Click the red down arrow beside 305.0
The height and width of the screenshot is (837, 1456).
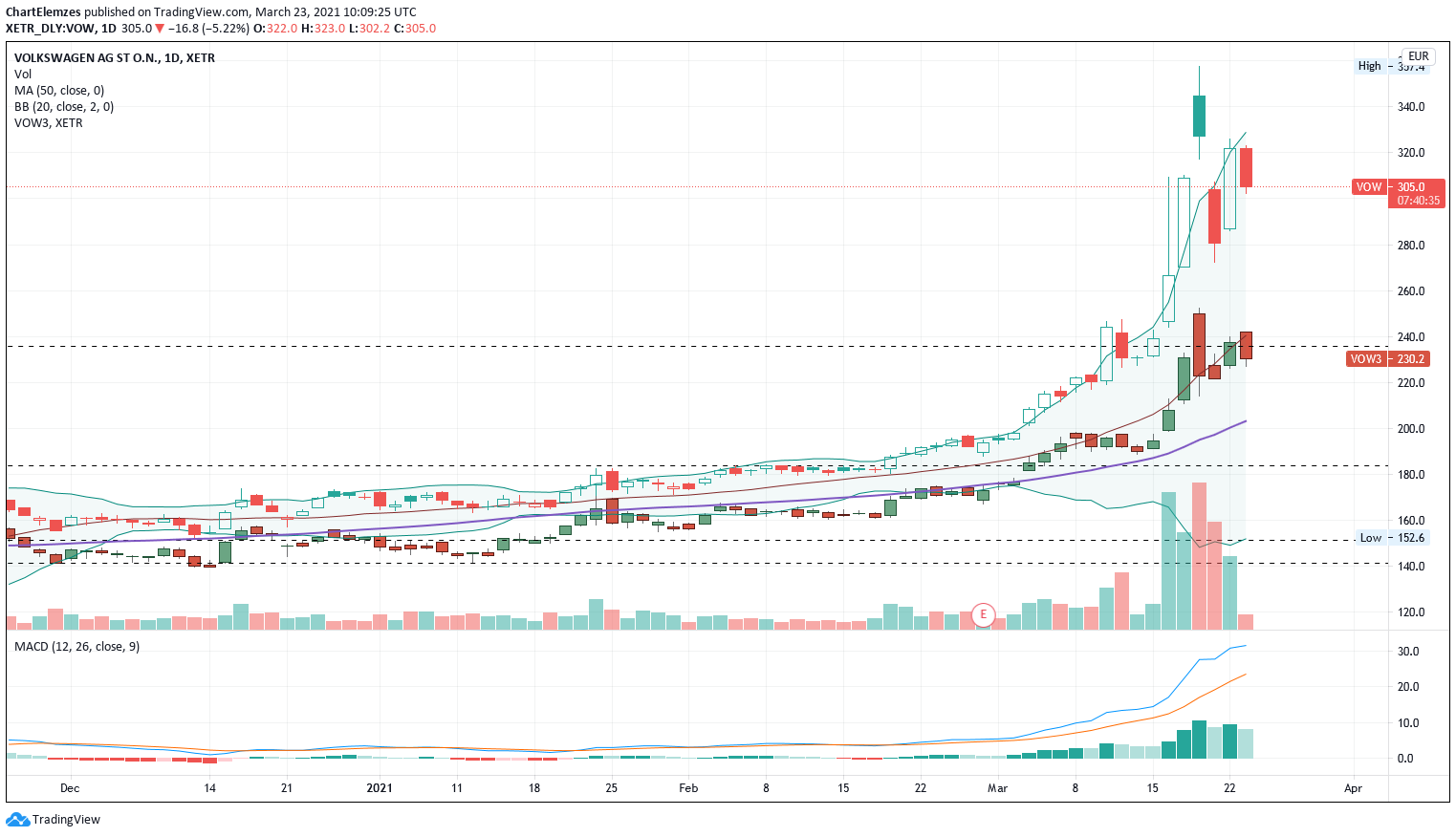[160, 29]
